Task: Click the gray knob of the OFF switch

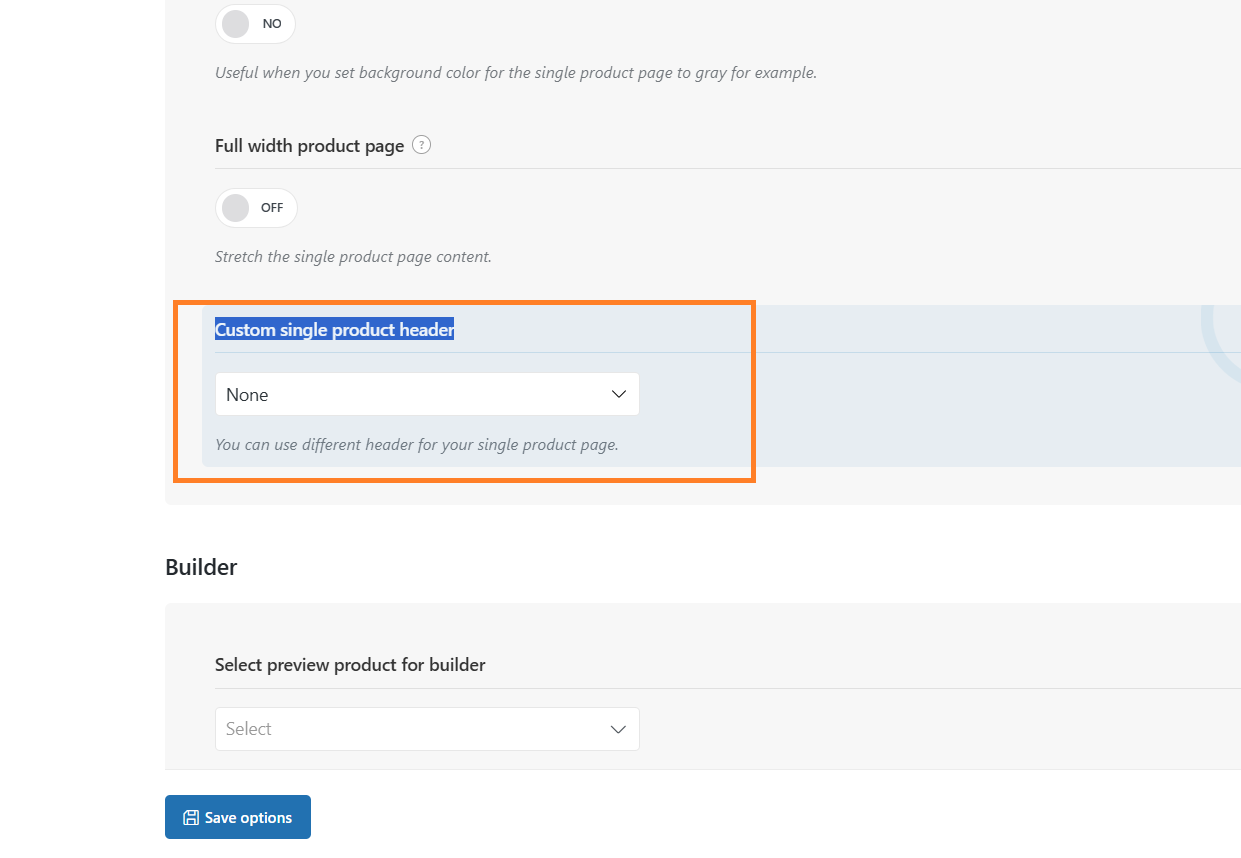Action: pyautogui.click(x=236, y=208)
